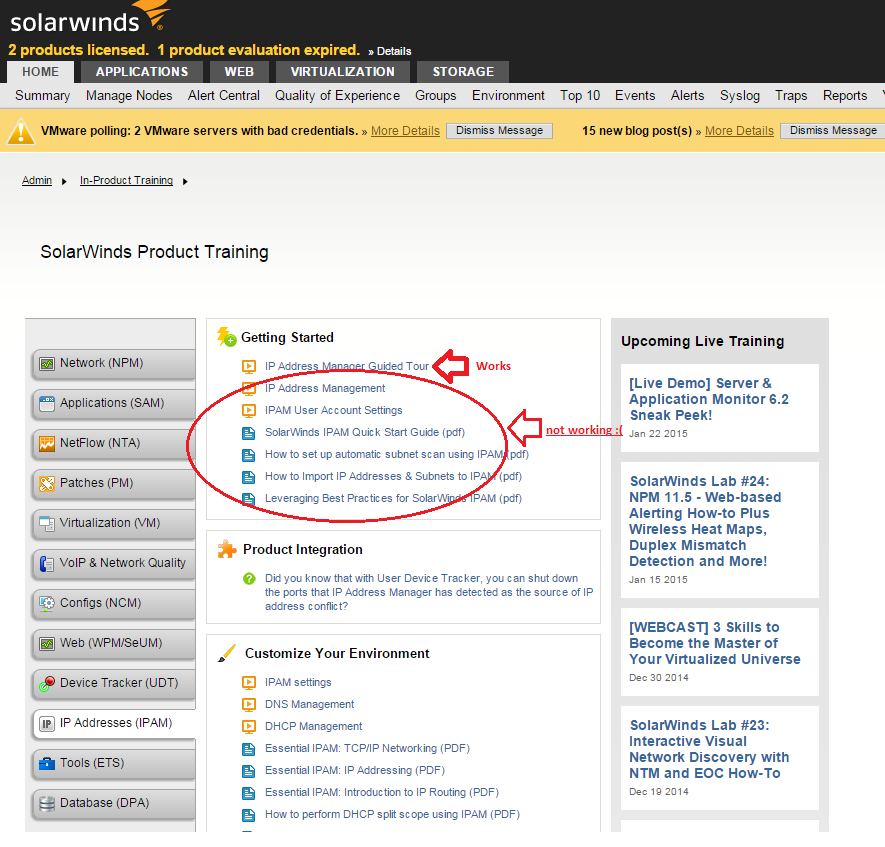The width and height of the screenshot is (885, 847).
Task: Open the Live Demo Server & Application Monitor 6.2 training
Action: tap(709, 400)
